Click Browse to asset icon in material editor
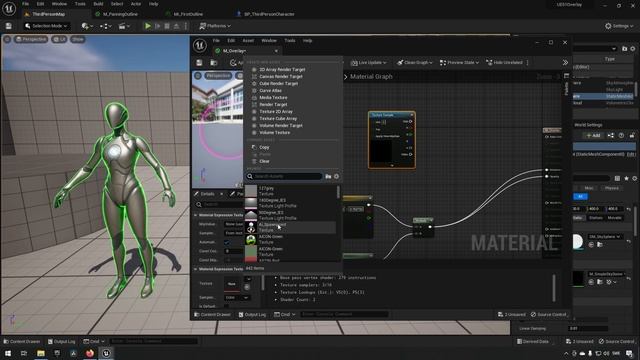 [x=213, y=63]
